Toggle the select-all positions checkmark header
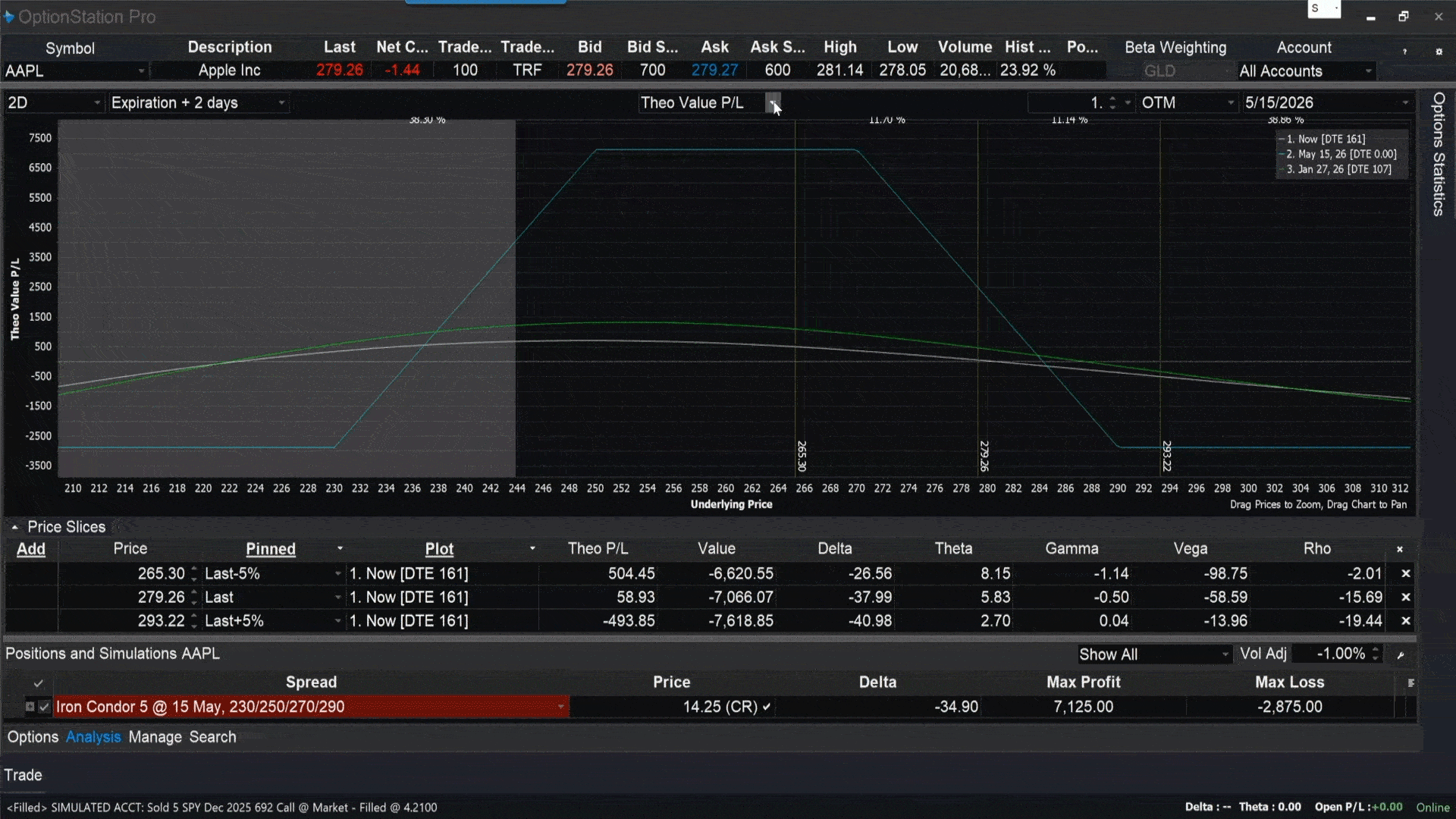 tap(39, 683)
